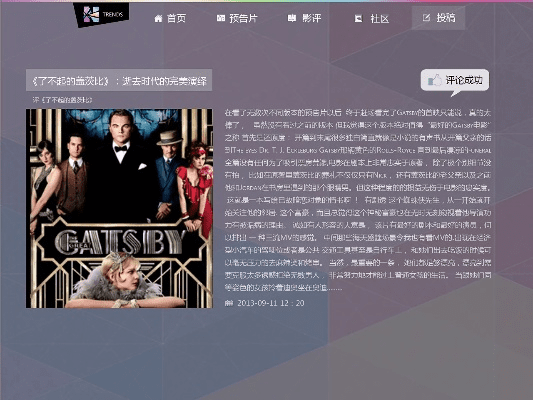The width and height of the screenshot is (533, 400).
Task: Click the home icon beside 首页
Action: pos(158,18)
